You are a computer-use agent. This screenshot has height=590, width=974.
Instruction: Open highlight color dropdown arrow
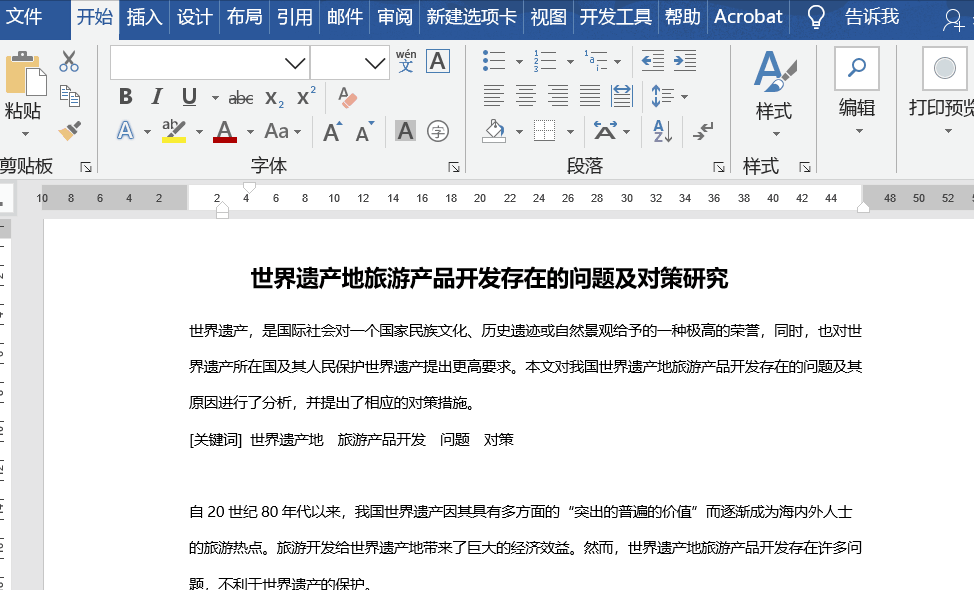[199, 132]
